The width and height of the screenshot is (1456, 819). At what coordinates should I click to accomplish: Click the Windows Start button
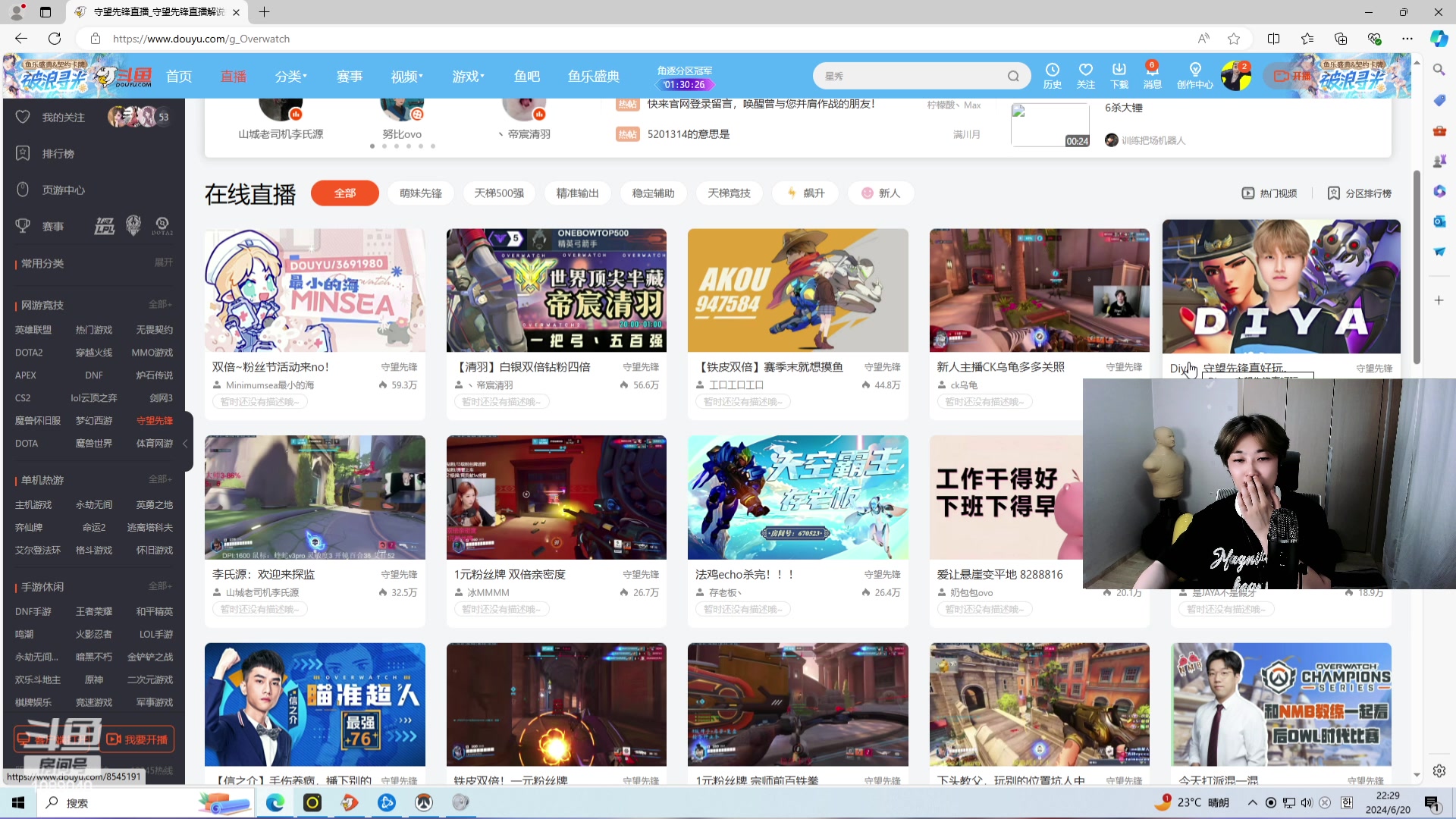click(18, 802)
